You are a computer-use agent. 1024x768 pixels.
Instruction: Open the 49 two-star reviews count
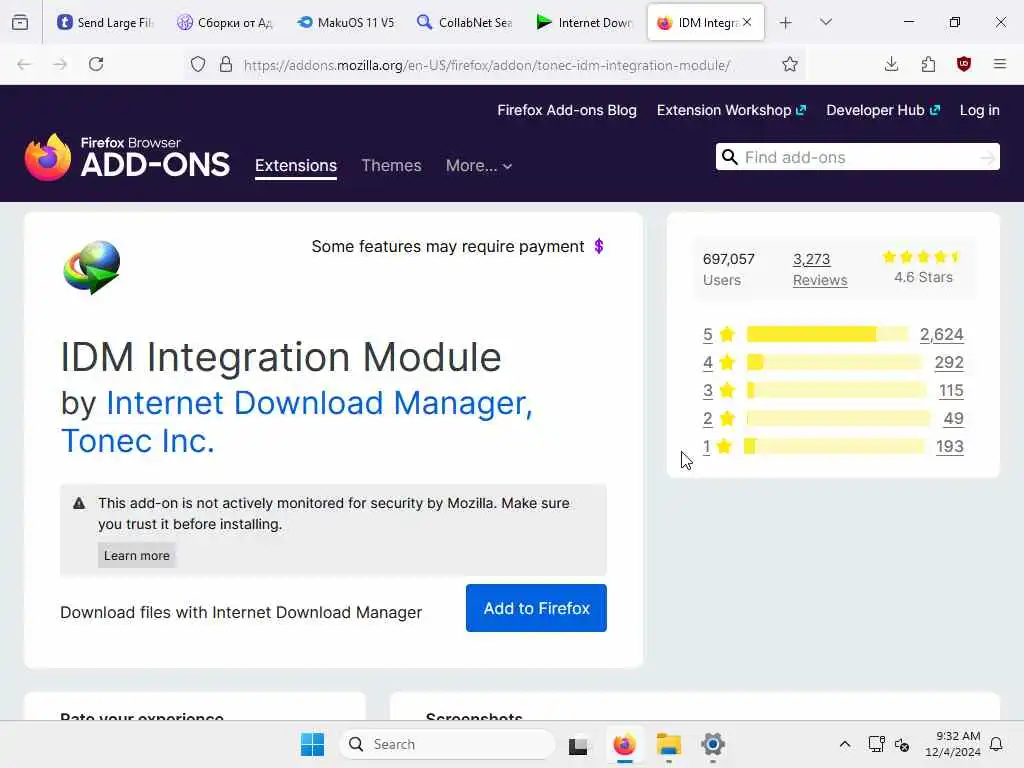pyautogui.click(x=953, y=419)
